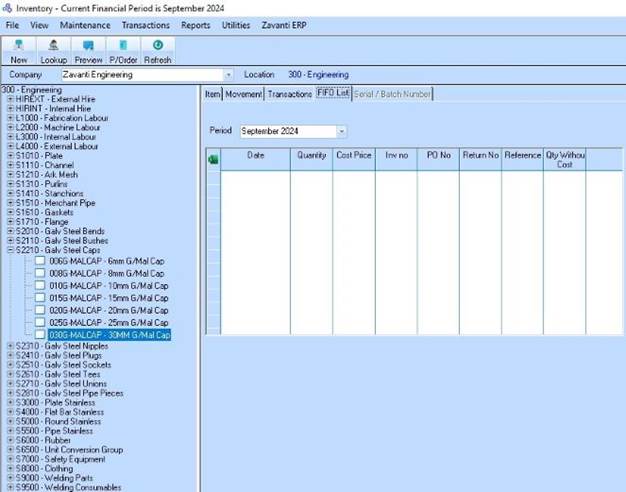Sort grid by Cost Price column header
Screen dimensions: 626x492
click(354, 156)
